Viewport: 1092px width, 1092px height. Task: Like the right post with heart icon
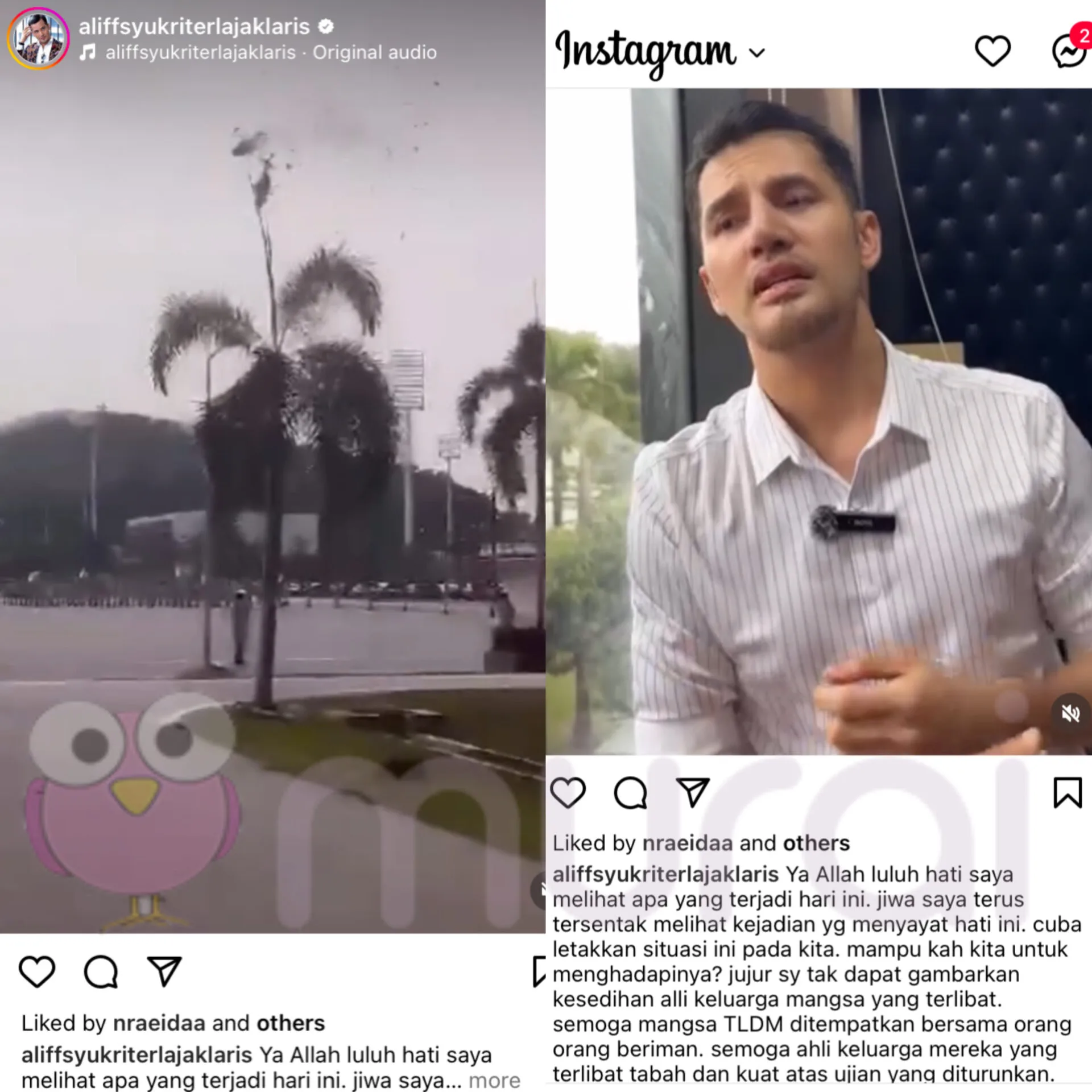568,792
